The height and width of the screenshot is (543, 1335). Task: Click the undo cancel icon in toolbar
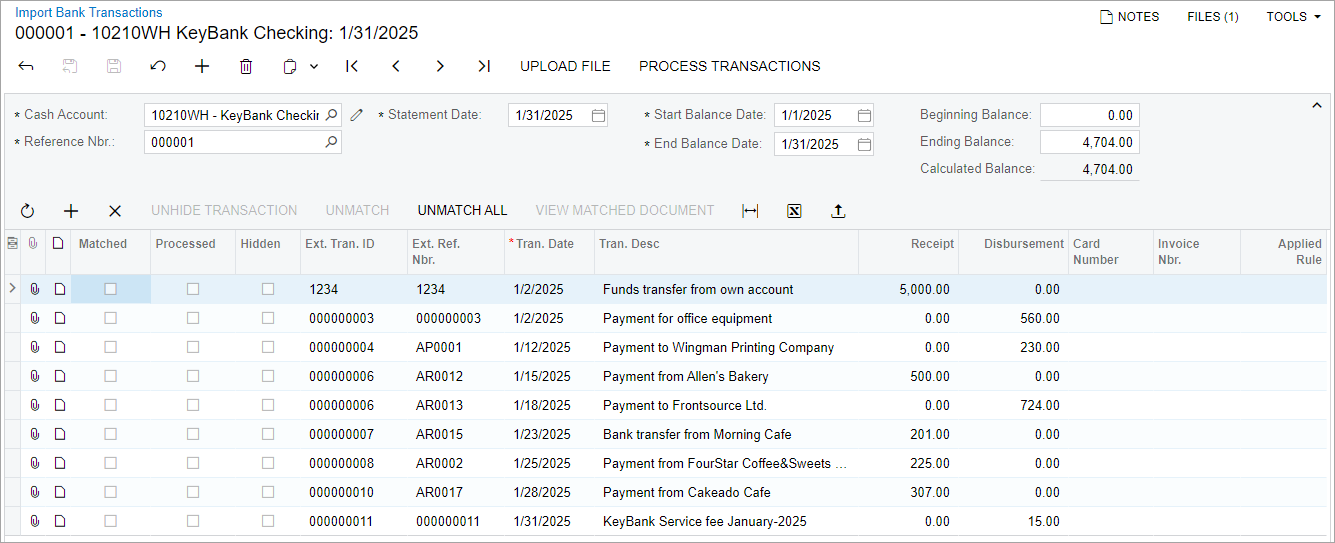[x=158, y=67]
